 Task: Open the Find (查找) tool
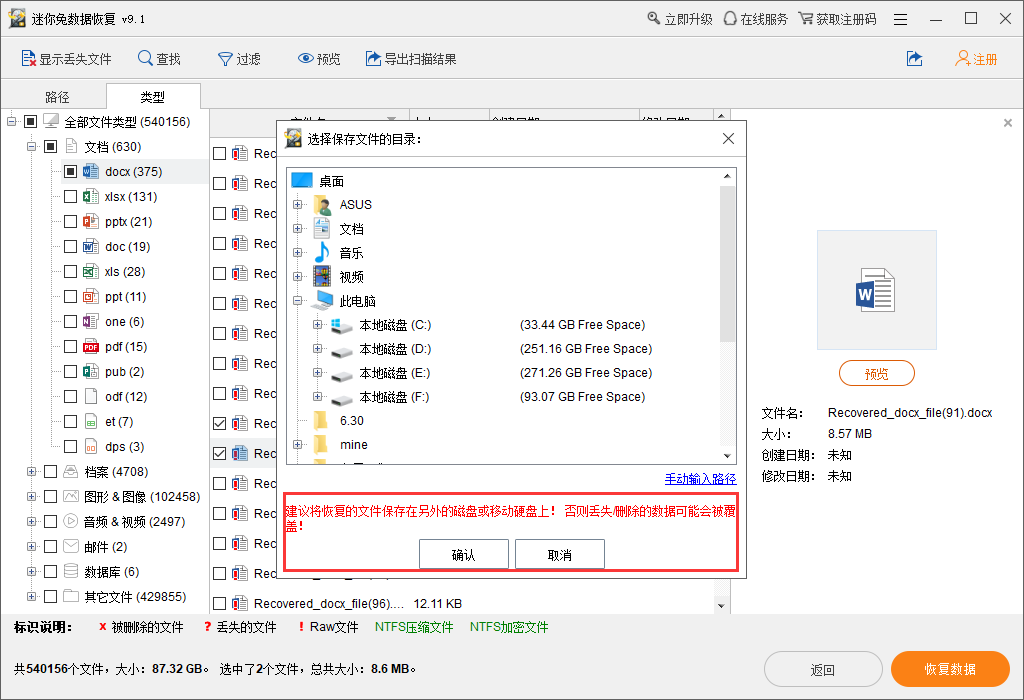coord(159,59)
